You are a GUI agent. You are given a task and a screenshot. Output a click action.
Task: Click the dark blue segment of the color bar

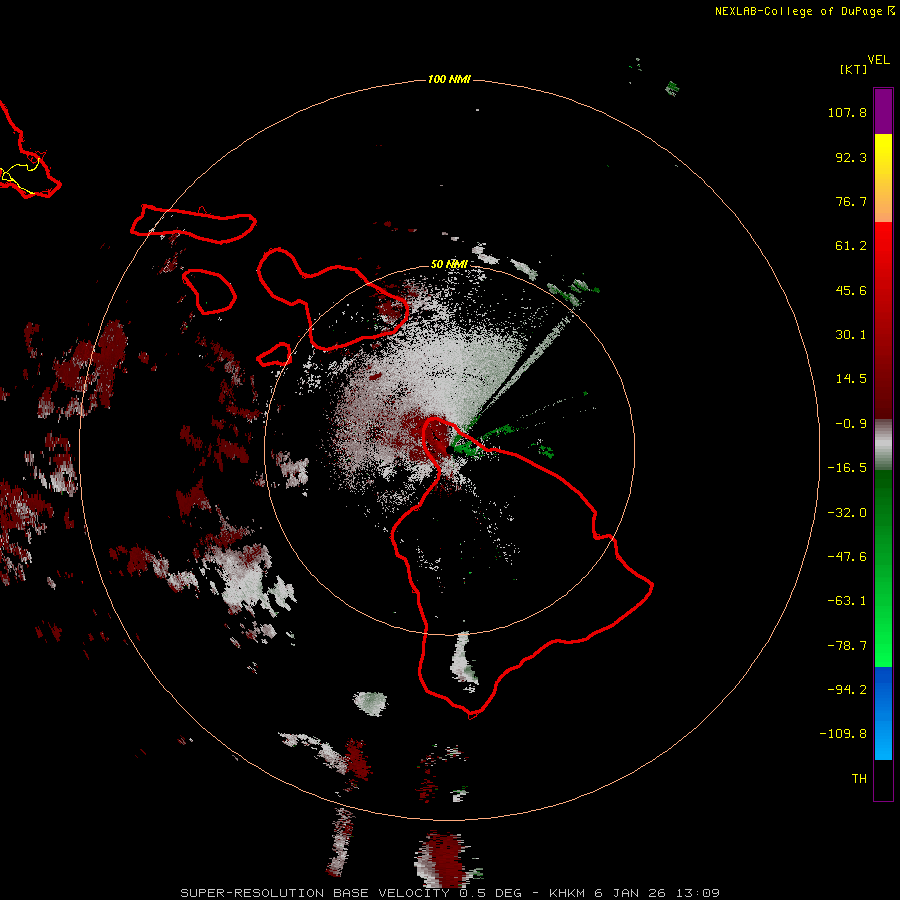[883, 689]
